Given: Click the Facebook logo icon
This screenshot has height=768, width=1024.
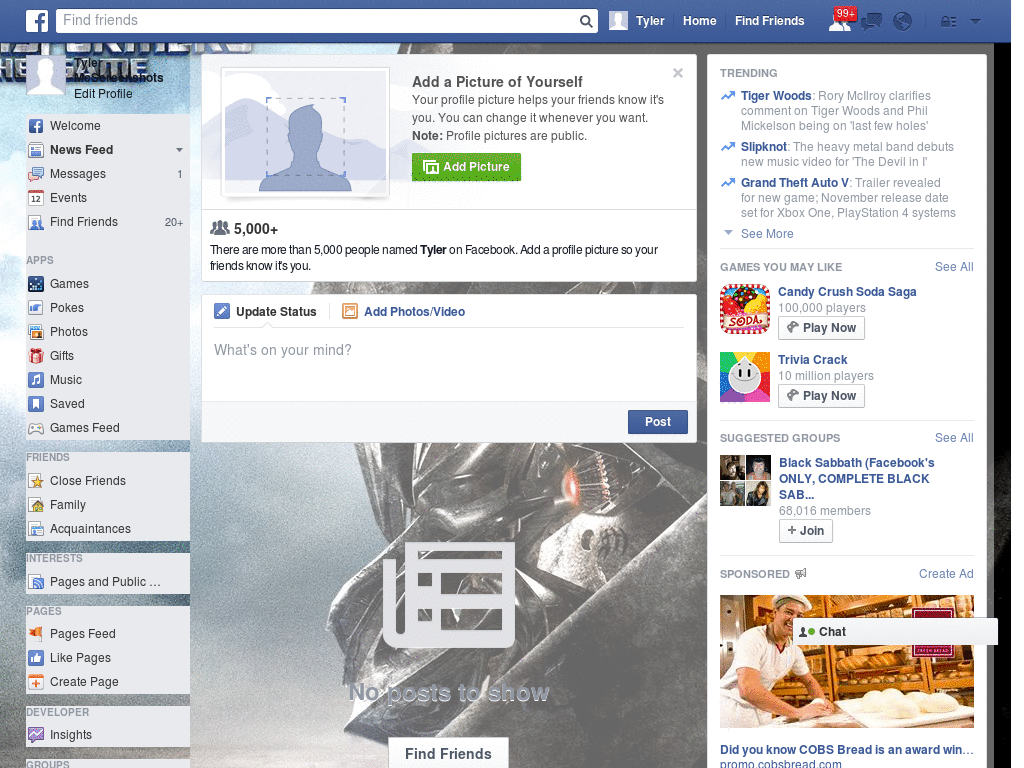Looking at the screenshot, I should pos(37,21).
